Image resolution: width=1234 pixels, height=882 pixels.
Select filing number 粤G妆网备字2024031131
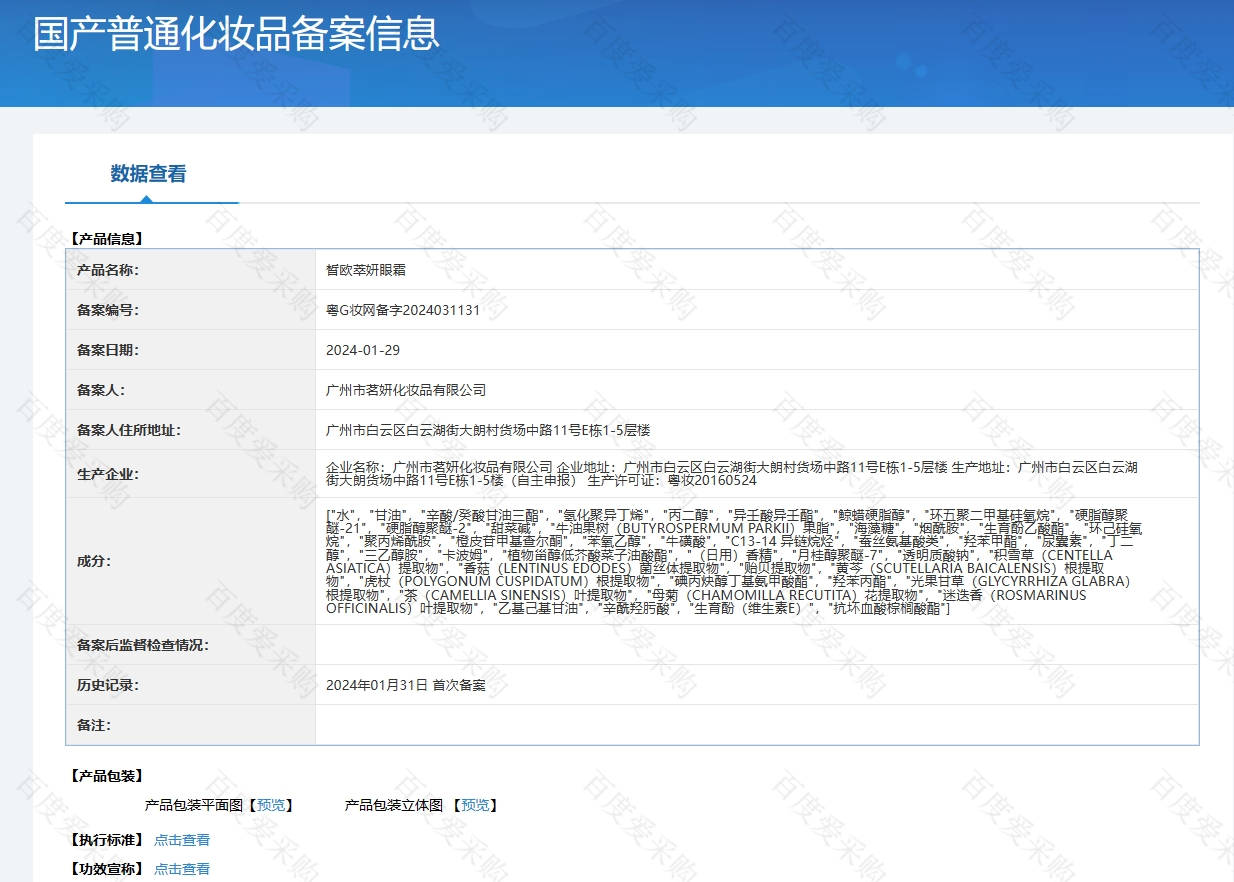(403, 310)
